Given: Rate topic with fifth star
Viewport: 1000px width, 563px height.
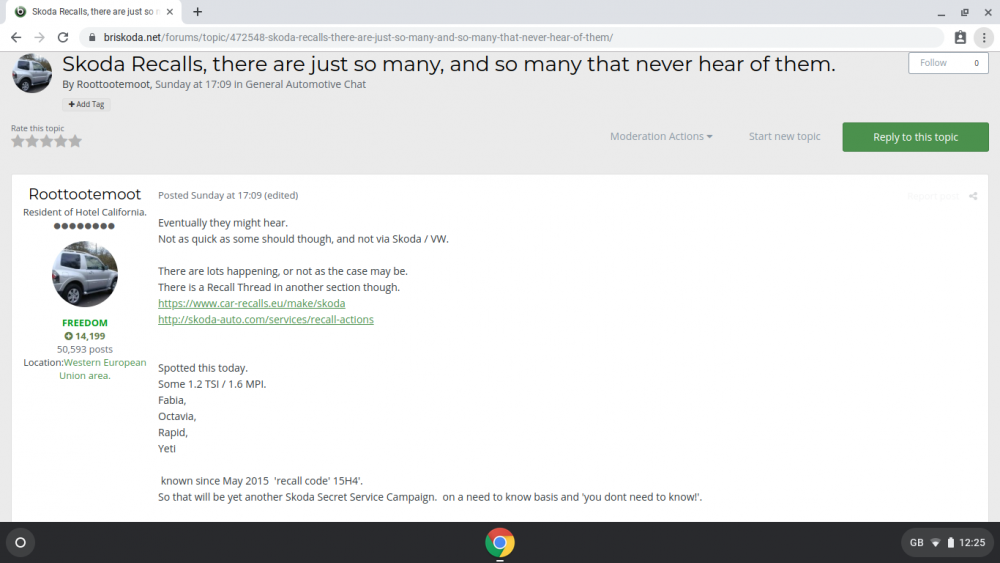Looking at the screenshot, I should point(75,141).
